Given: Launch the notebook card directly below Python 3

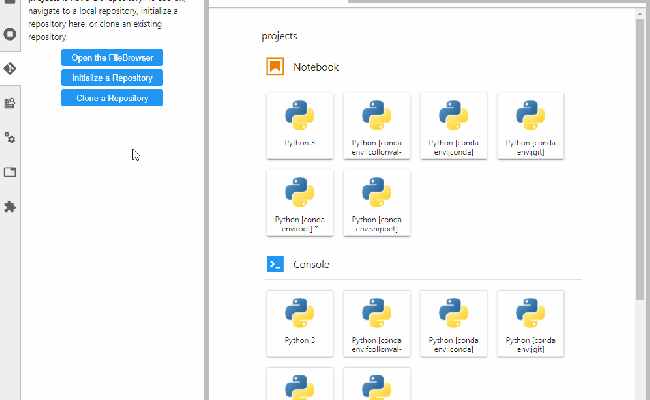Looking at the screenshot, I should point(300,203).
